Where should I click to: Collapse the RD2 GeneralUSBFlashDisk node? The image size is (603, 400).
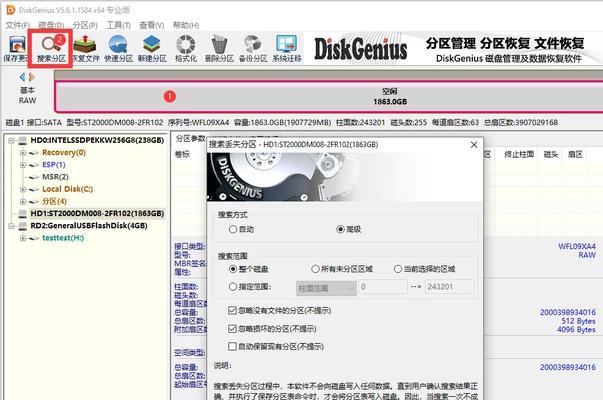[12, 226]
